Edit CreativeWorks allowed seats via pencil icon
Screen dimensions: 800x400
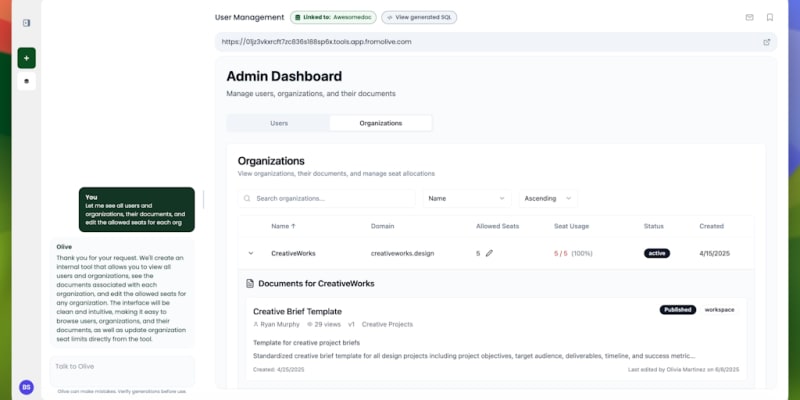pos(489,253)
